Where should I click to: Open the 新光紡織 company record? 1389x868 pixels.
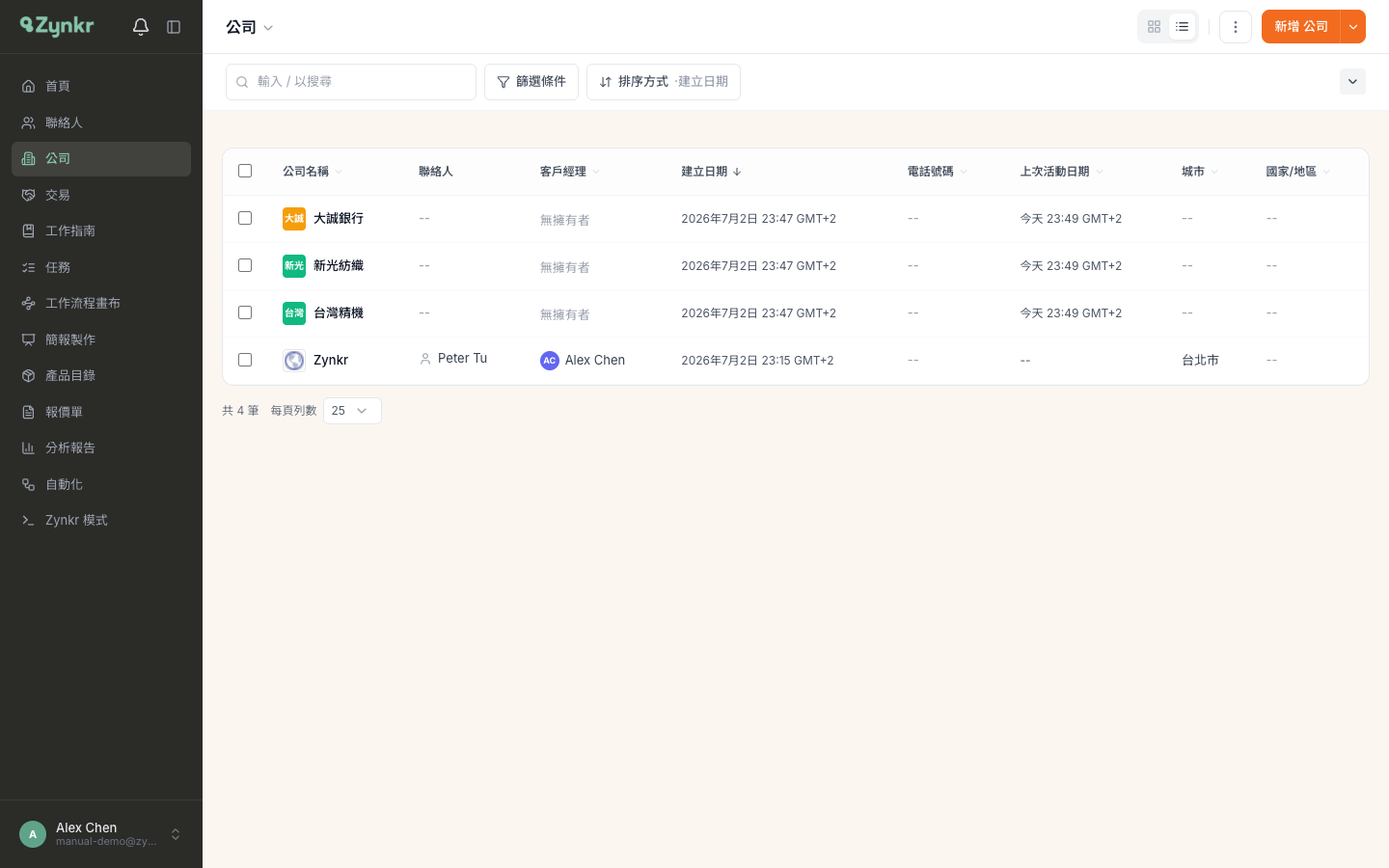tap(339, 266)
